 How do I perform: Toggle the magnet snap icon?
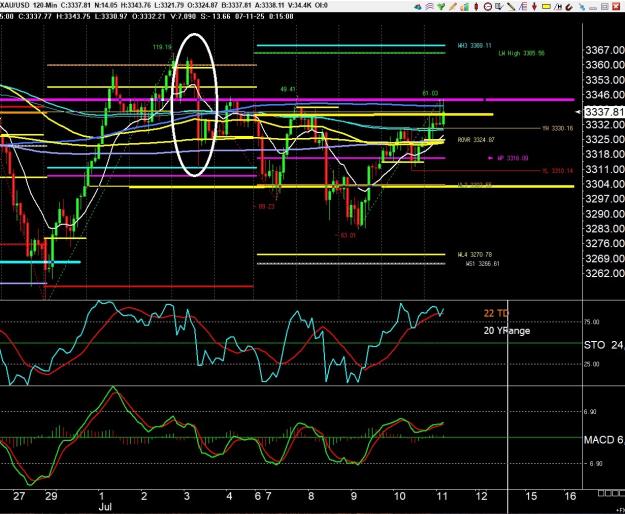pyautogui.click(x=570, y=7)
